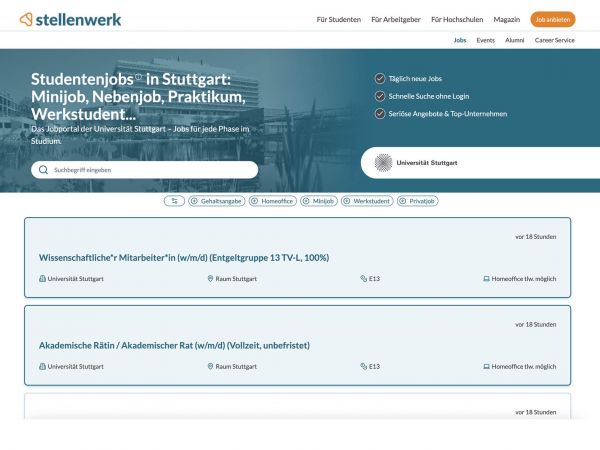Click the stellenwerk logo icon
Image resolution: width=600 pixels, height=450 pixels.
[26, 19]
